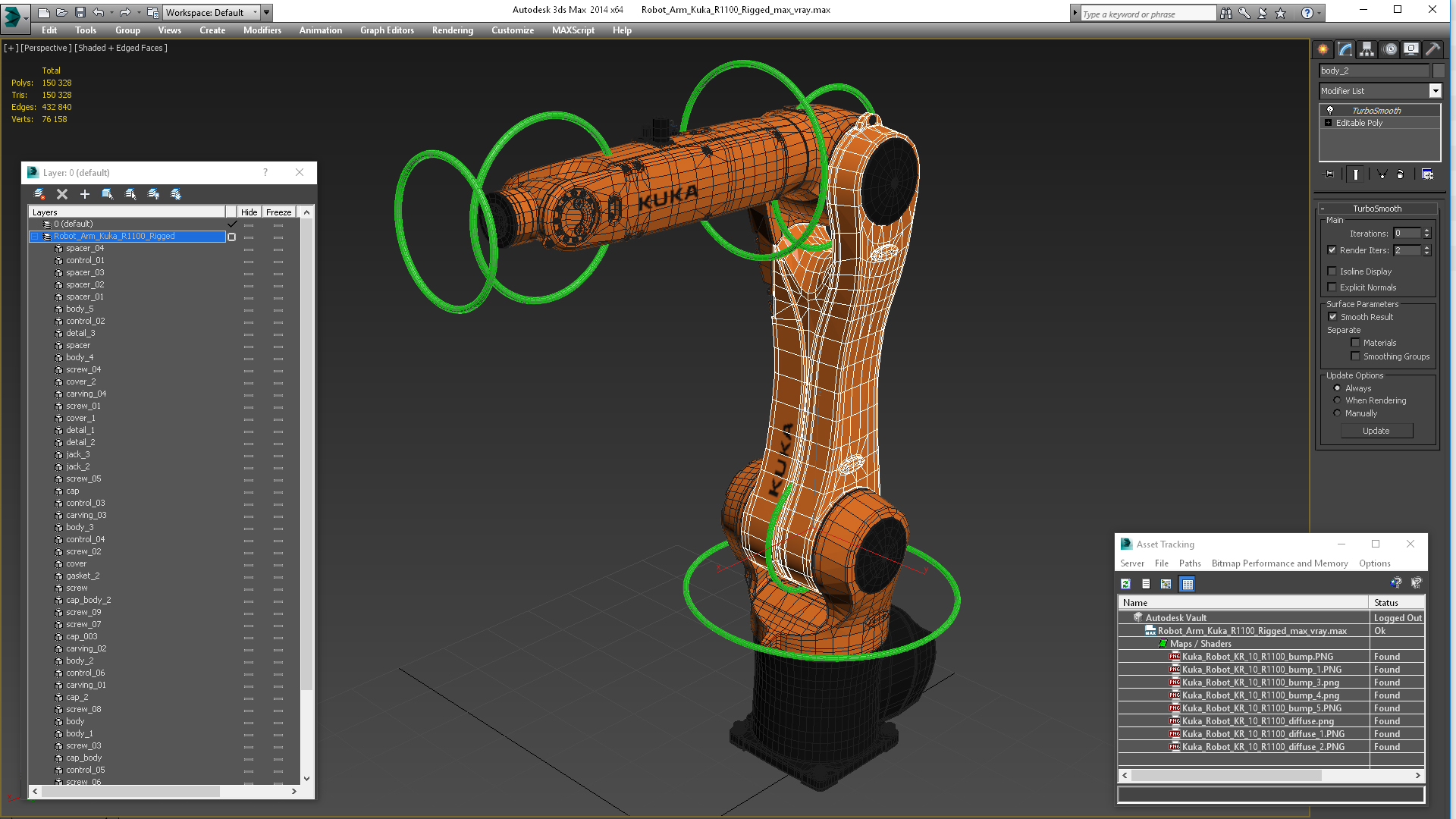1456x819 pixels.
Task: Switch Asset Tracking to table view
Action: (1188, 584)
